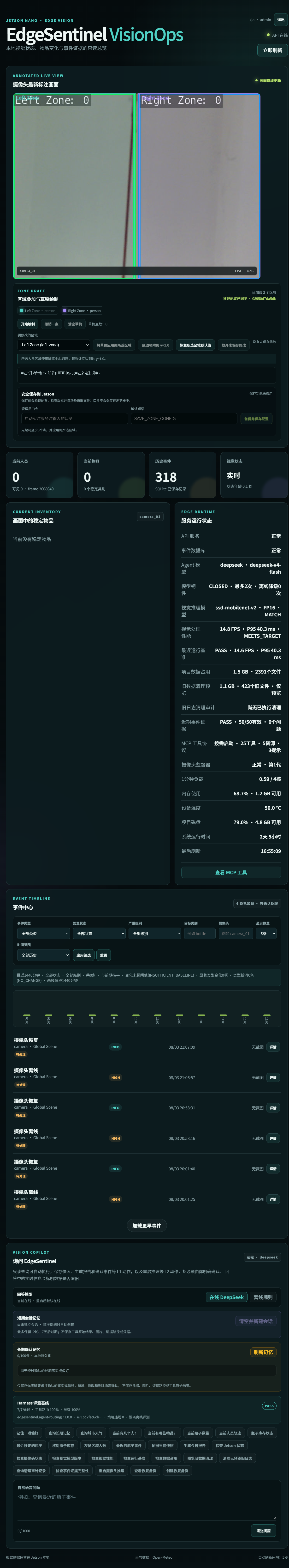The height and width of the screenshot is (1568, 289).
Task: Click the 最近移走的瓶子 quick prompt
Action: click(29, 1446)
